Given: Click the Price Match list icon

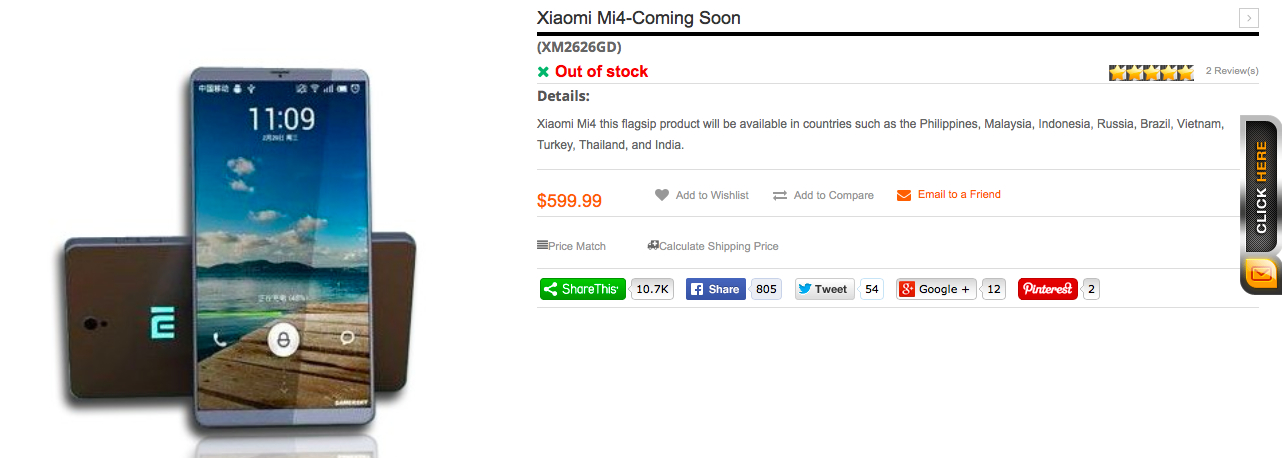Looking at the screenshot, I should [x=542, y=245].
